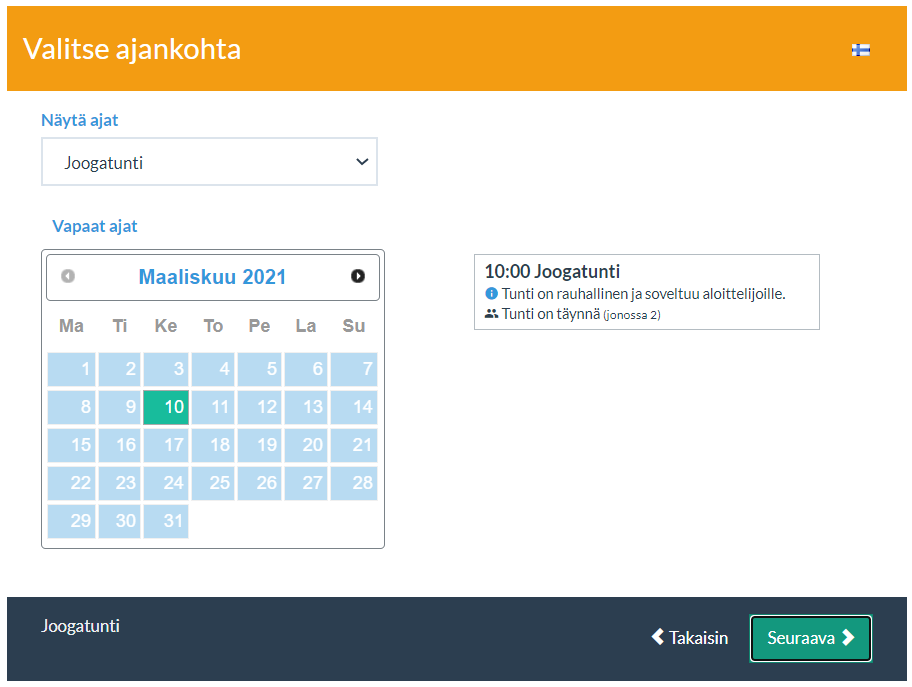Click the Pe weekday header
The width and height of the screenshot is (912, 687).
[259, 326]
